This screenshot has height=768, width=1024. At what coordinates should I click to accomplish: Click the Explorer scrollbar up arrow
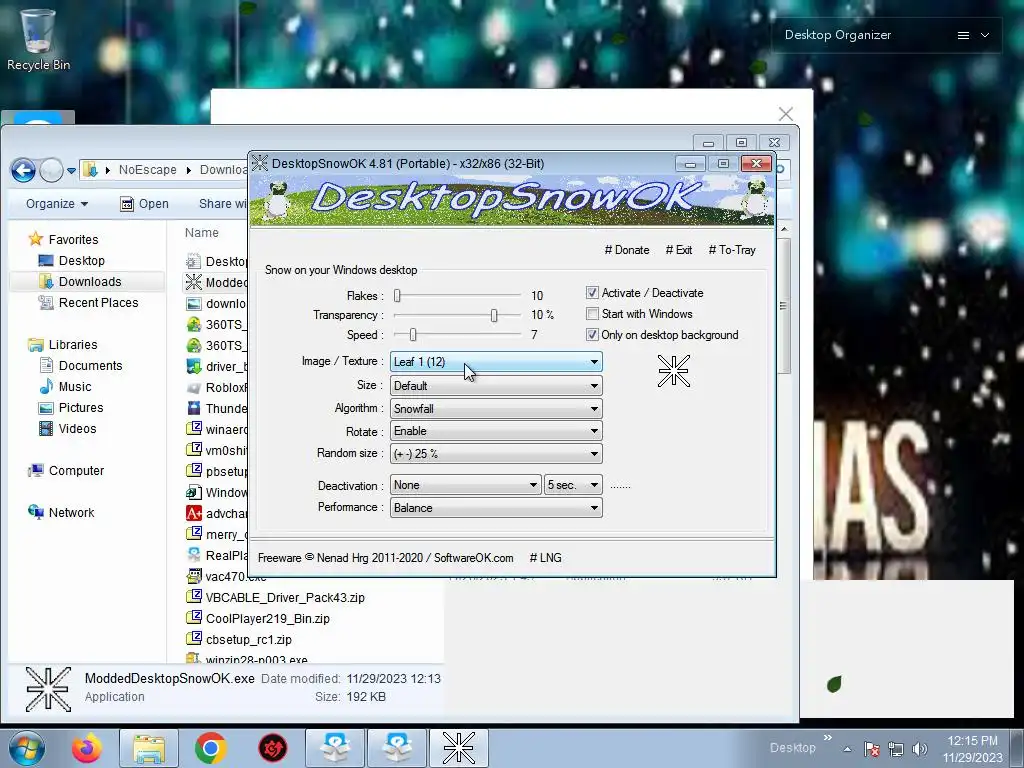tap(784, 229)
